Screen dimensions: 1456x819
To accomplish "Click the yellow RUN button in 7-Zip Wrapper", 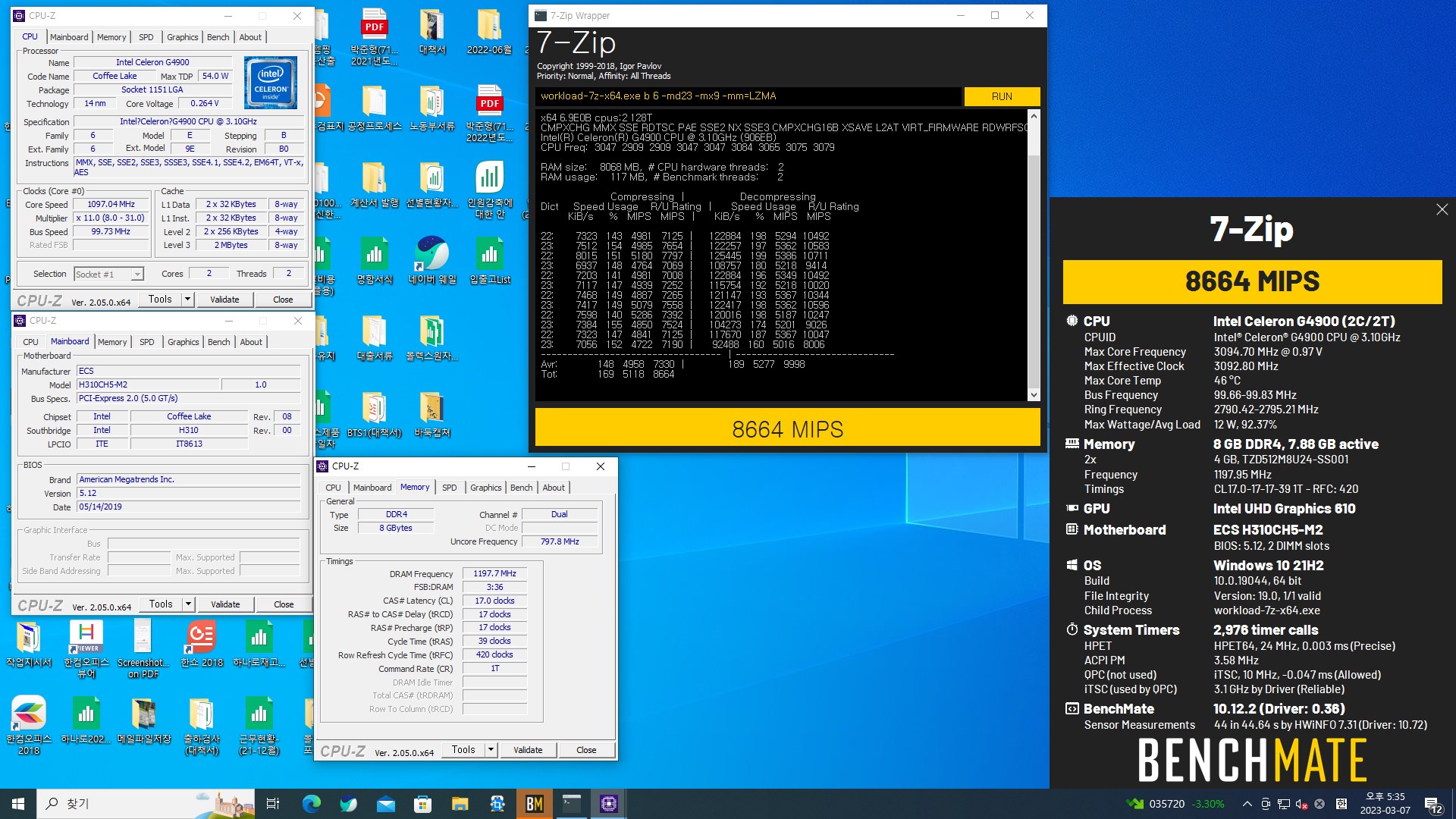I will [x=1002, y=96].
